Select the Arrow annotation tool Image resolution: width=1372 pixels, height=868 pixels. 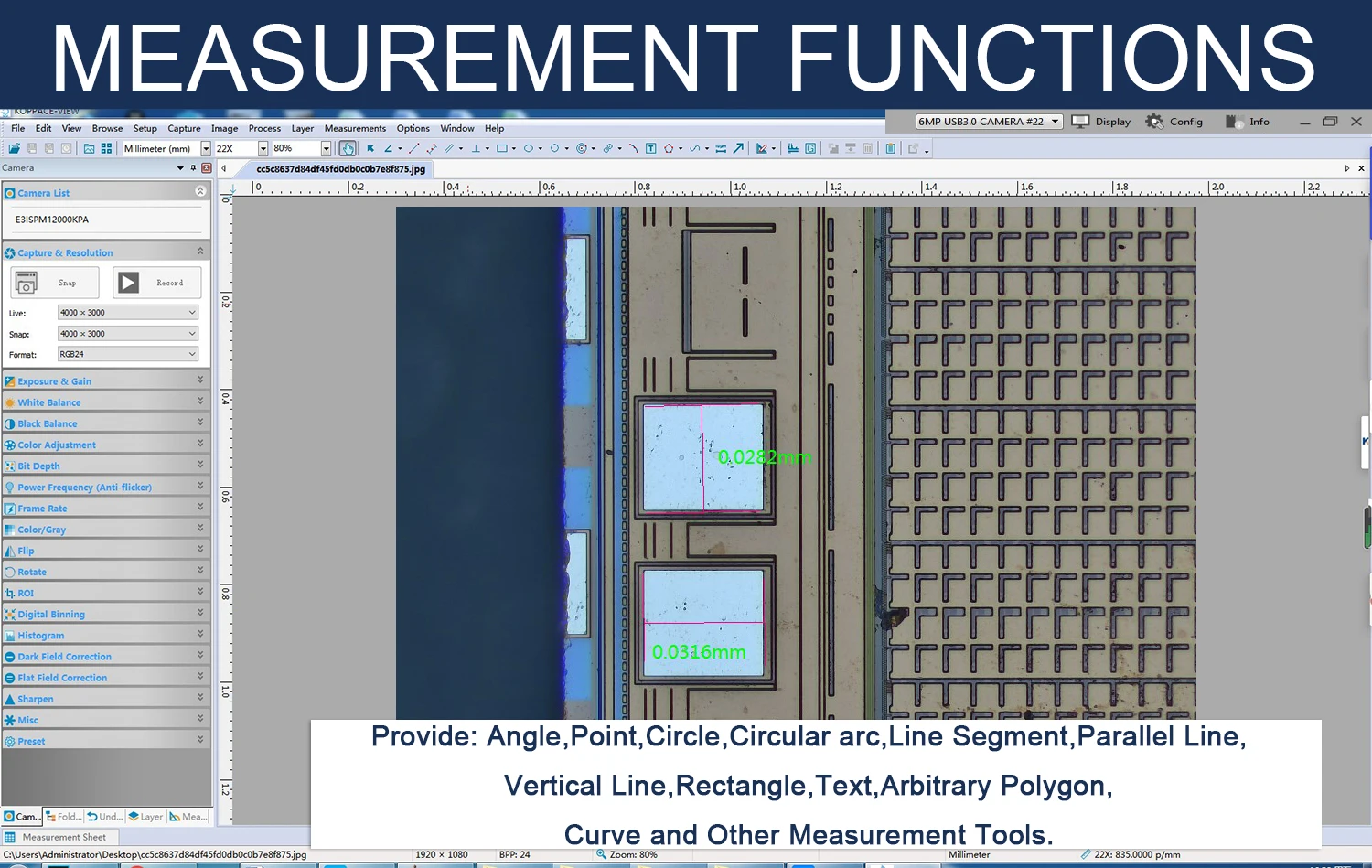pos(738,148)
